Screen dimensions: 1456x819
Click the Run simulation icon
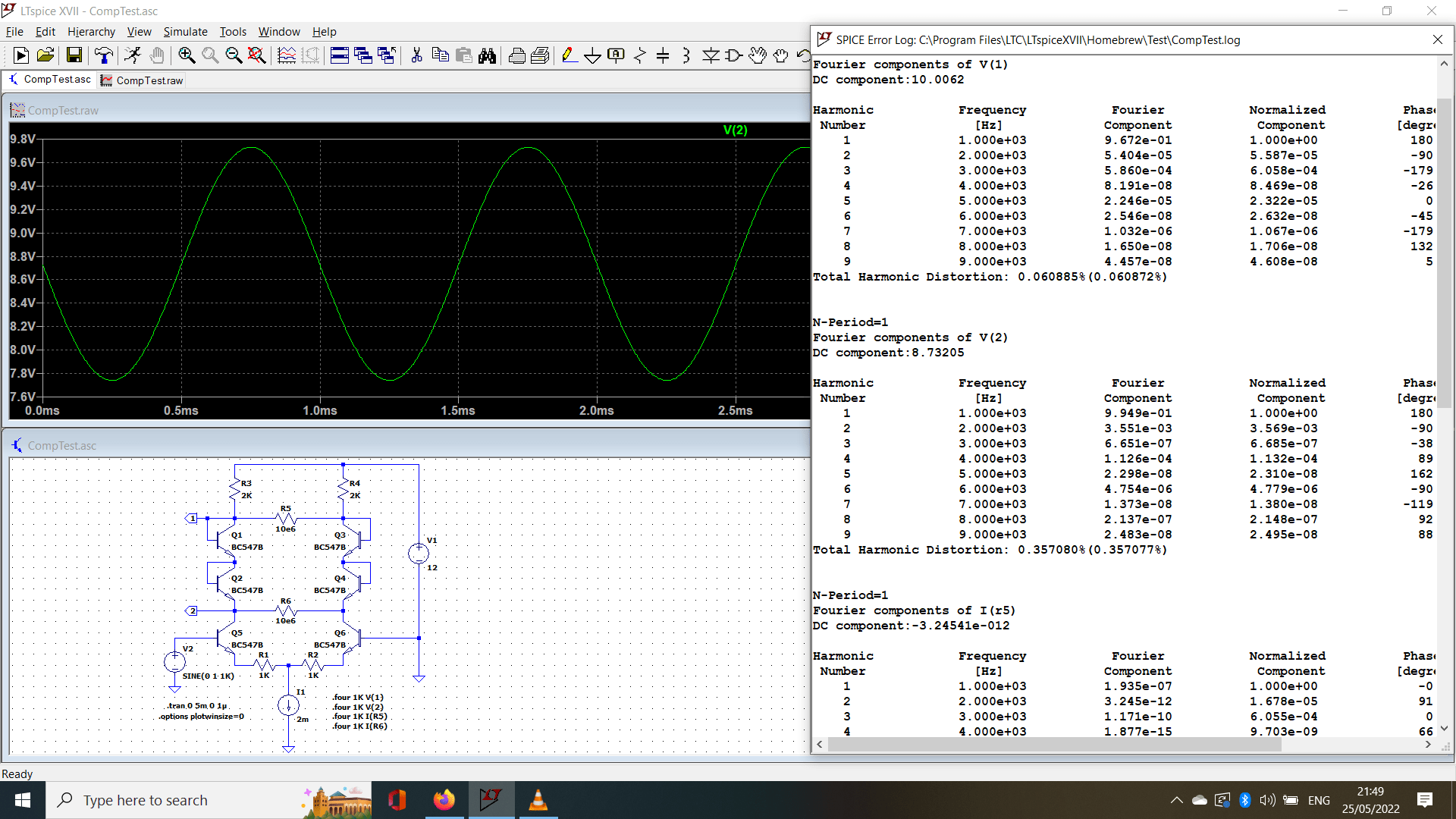click(21, 55)
